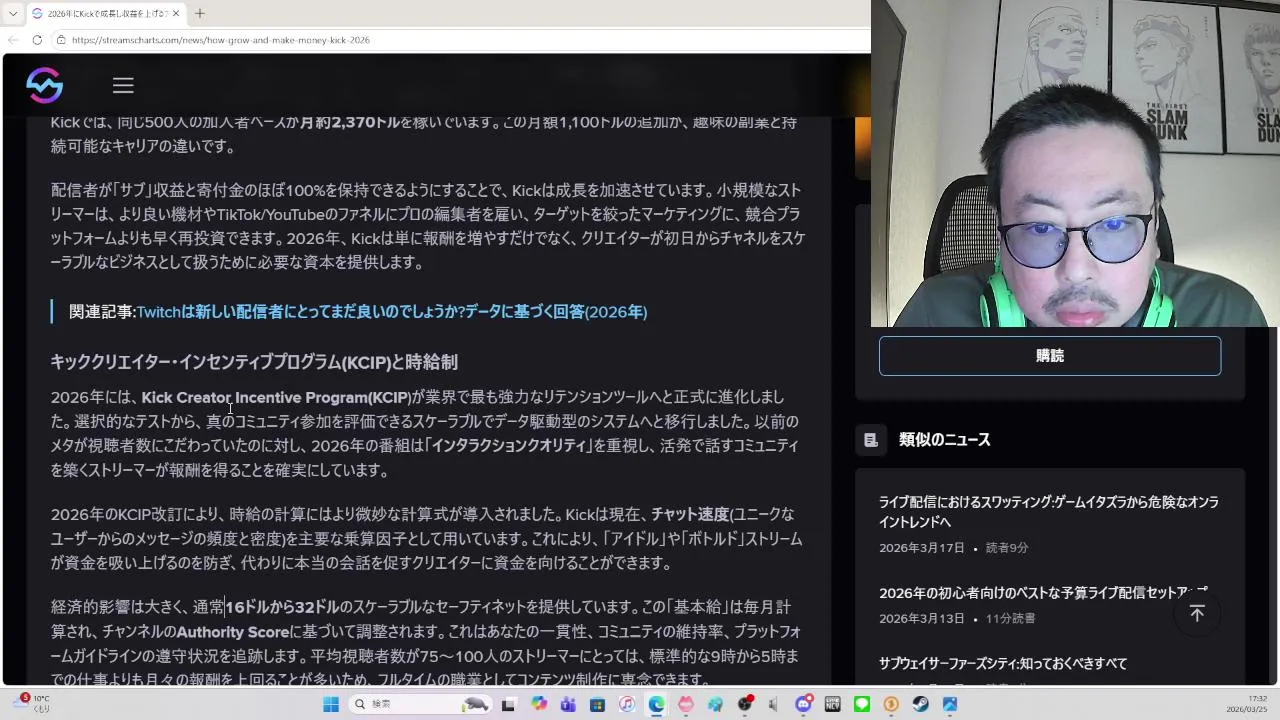Focus the streamscharts.com address bar
This screenshot has height=720, width=1280.
[x=460, y=40]
